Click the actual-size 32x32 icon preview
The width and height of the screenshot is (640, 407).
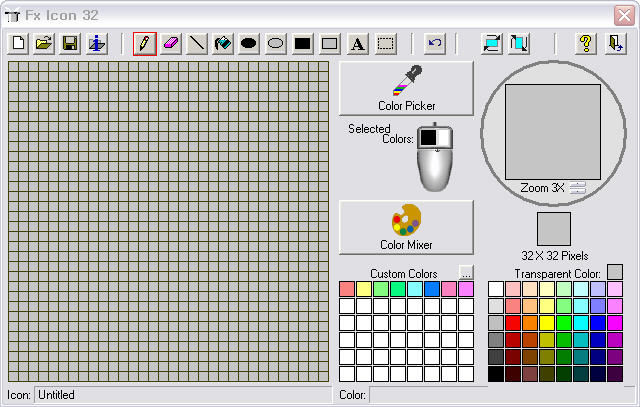tap(554, 229)
